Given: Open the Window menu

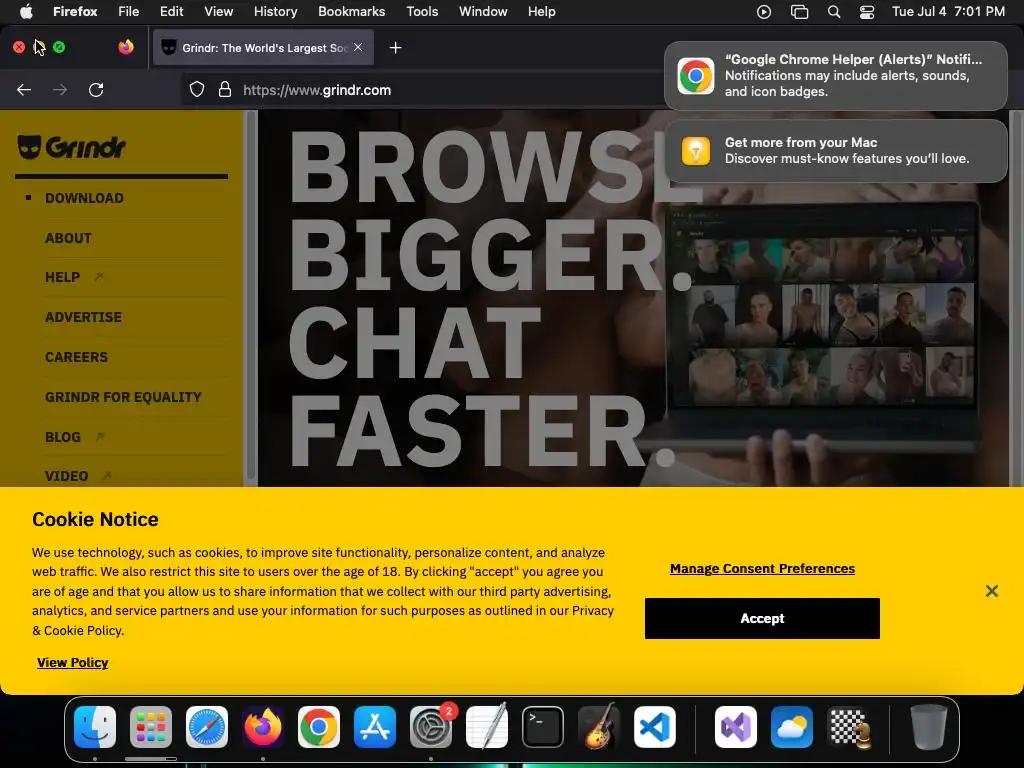Looking at the screenshot, I should click(x=483, y=12).
